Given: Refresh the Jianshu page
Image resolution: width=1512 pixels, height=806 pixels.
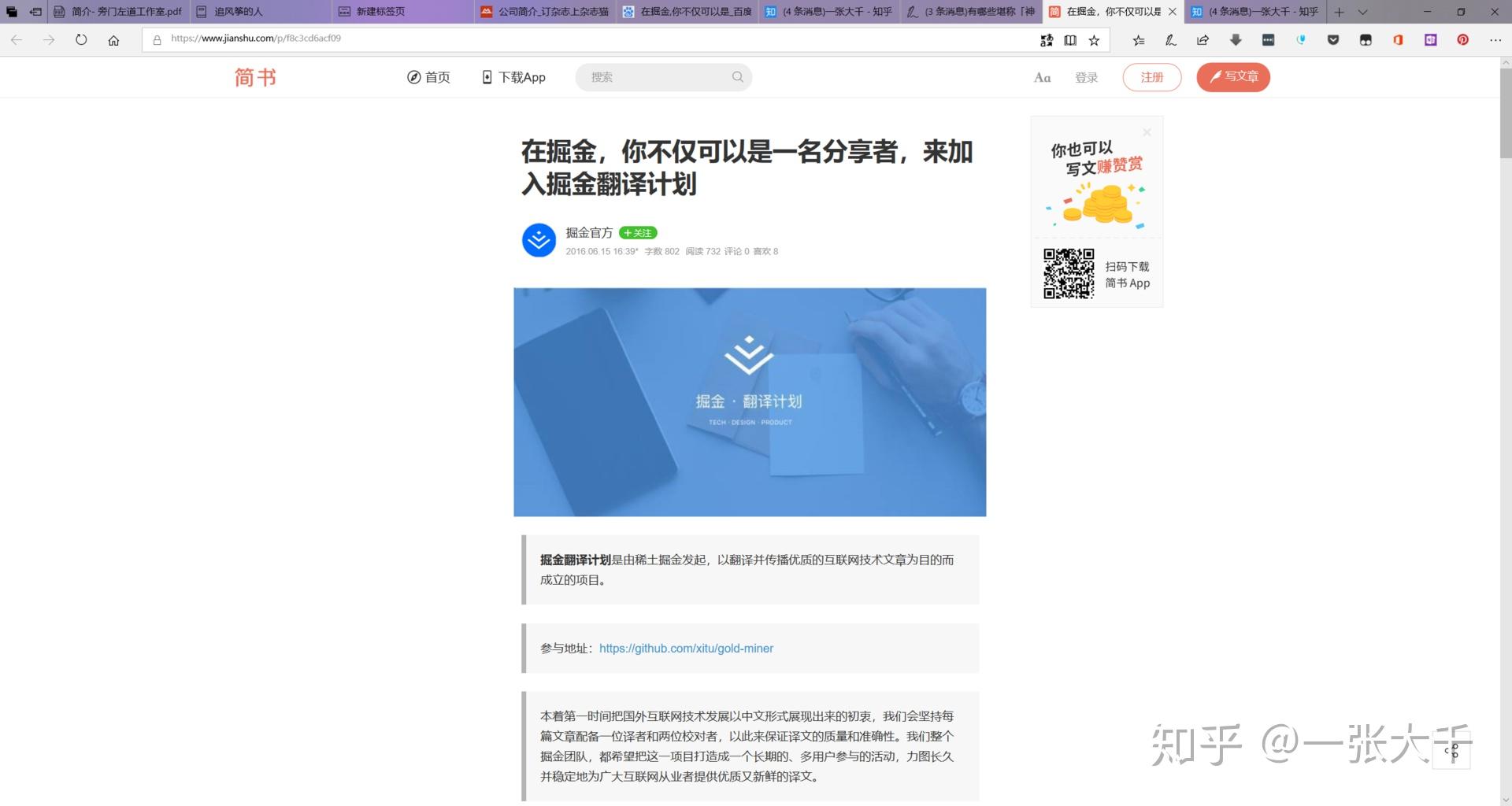Looking at the screenshot, I should 81,40.
